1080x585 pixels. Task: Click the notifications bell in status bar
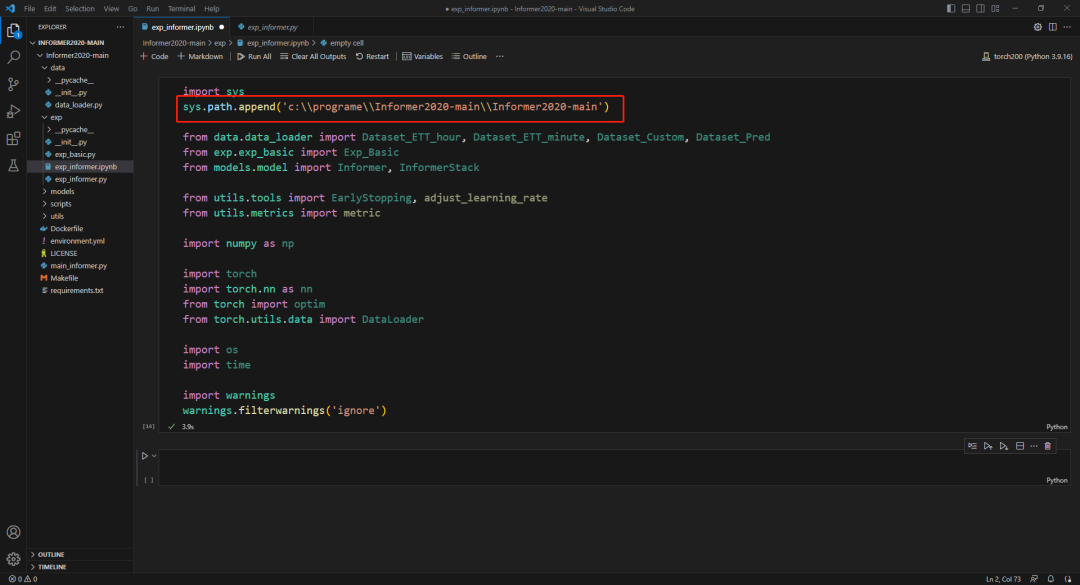click(1051, 579)
